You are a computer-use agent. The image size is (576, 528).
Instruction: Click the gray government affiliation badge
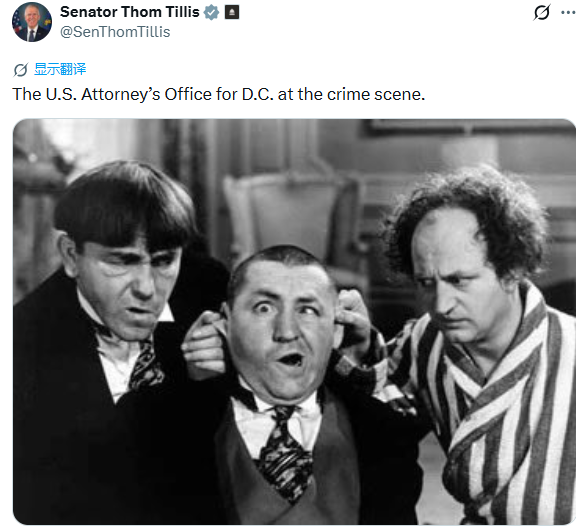coord(232,12)
